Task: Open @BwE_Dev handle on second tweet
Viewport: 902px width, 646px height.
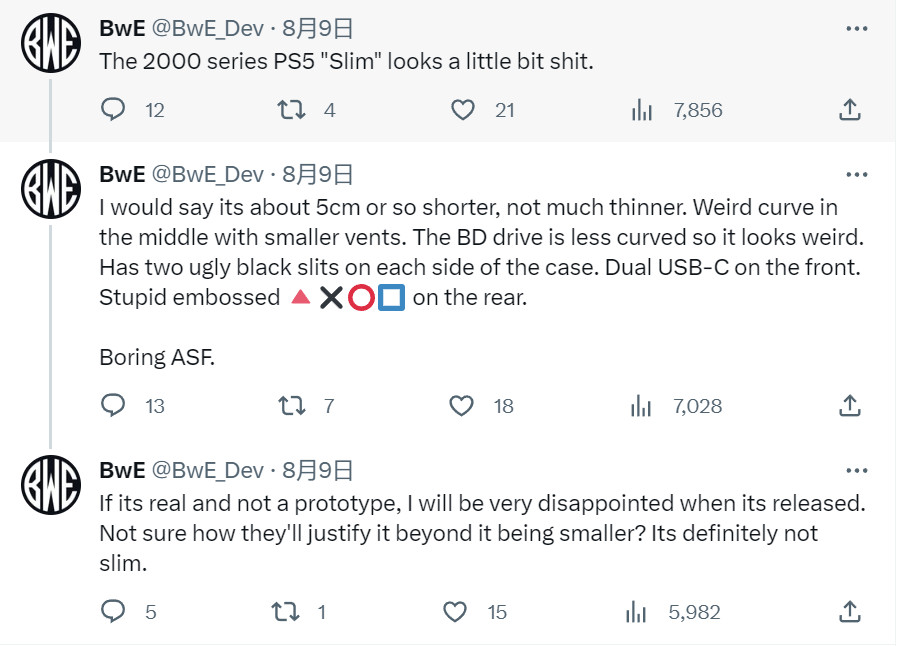Action: point(207,175)
